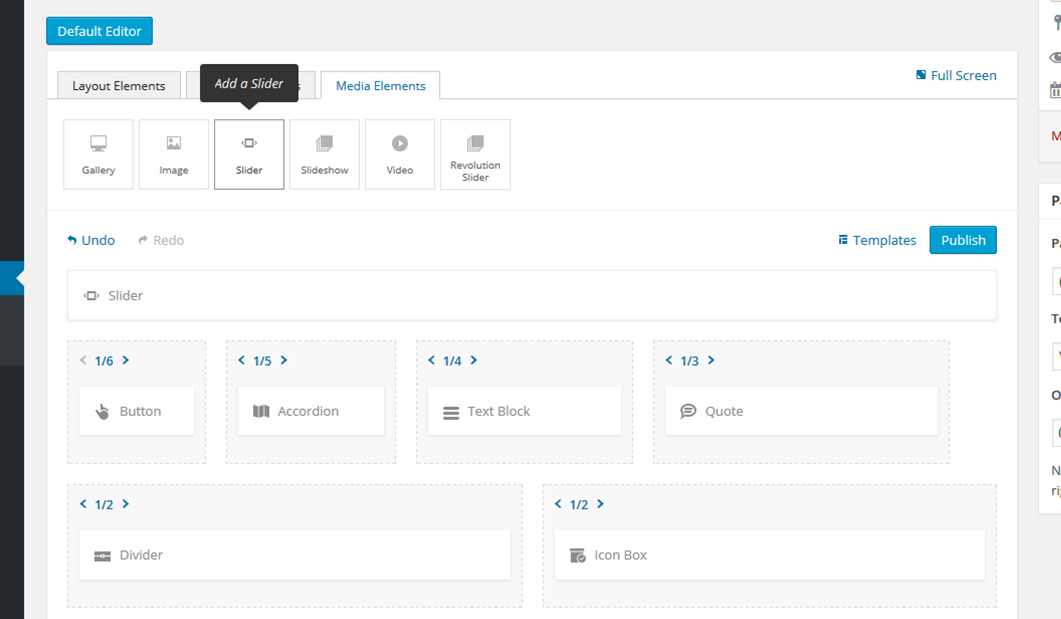Shrink the 1/2 column containing Divider
Image resolution: width=1061 pixels, height=619 pixels.
[83, 503]
